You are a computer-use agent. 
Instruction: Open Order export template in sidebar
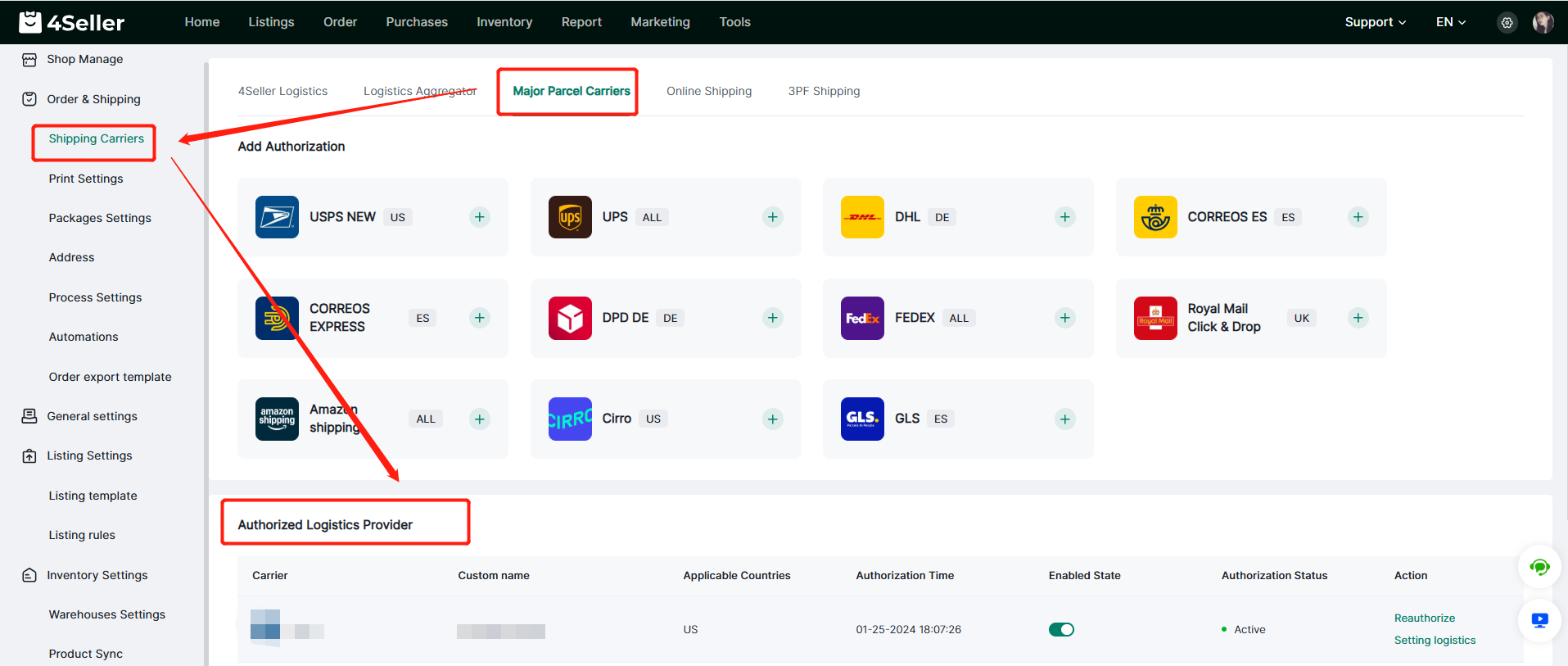[x=110, y=377]
